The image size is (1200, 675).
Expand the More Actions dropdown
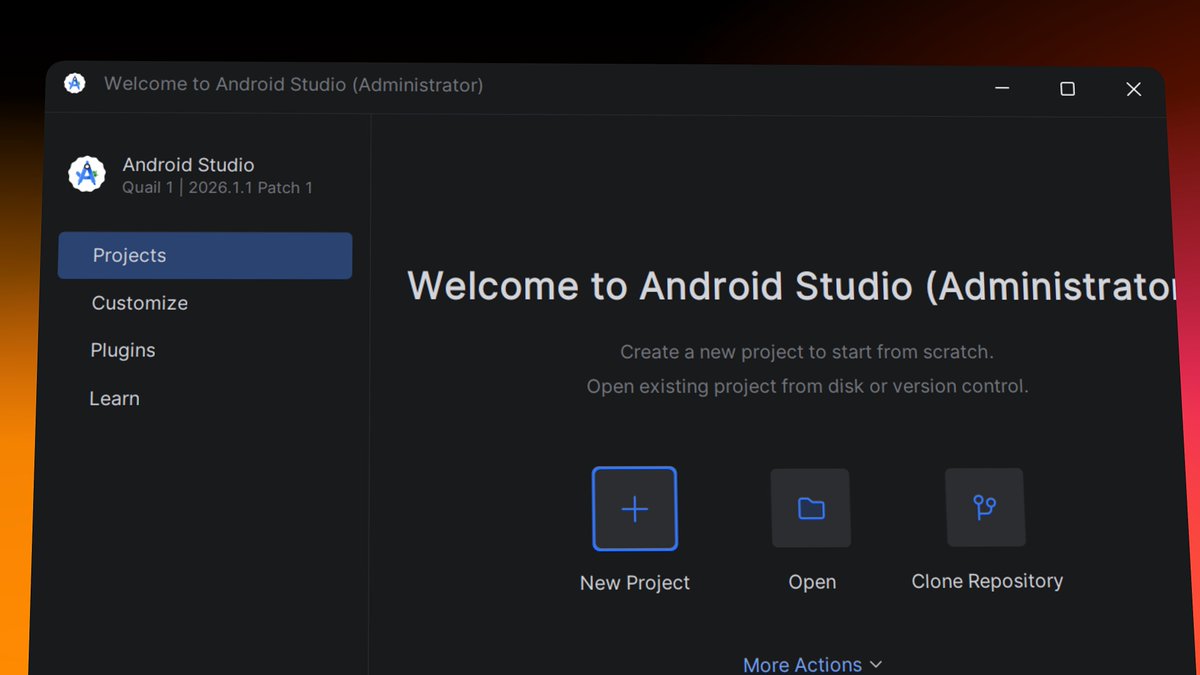[813, 665]
